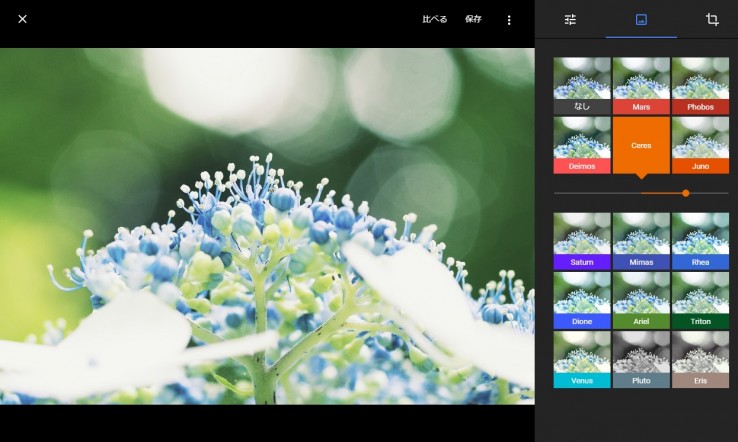Screen dimensions: 738x442
Task: Apply the Juno filter
Action: click(700, 145)
